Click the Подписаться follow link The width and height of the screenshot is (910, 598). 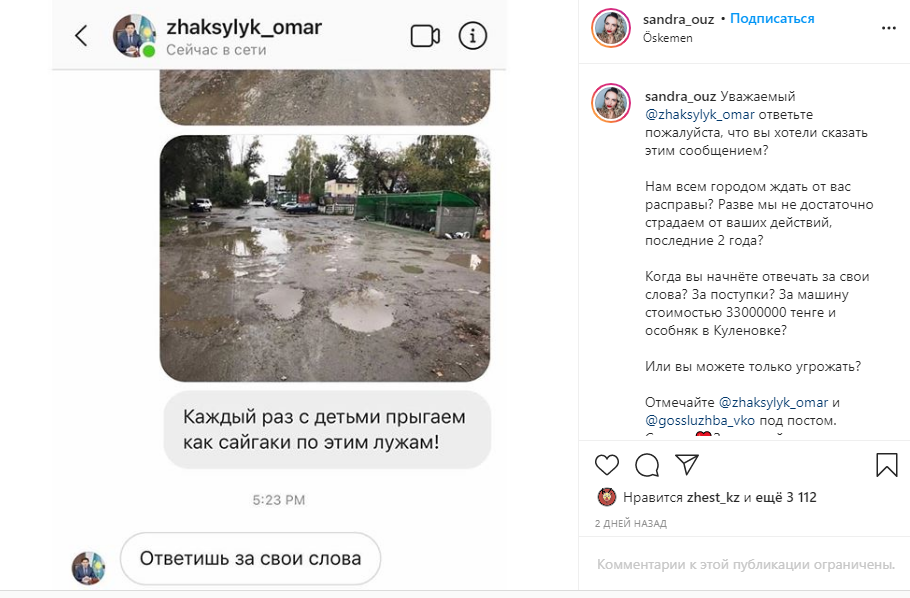coord(772,19)
